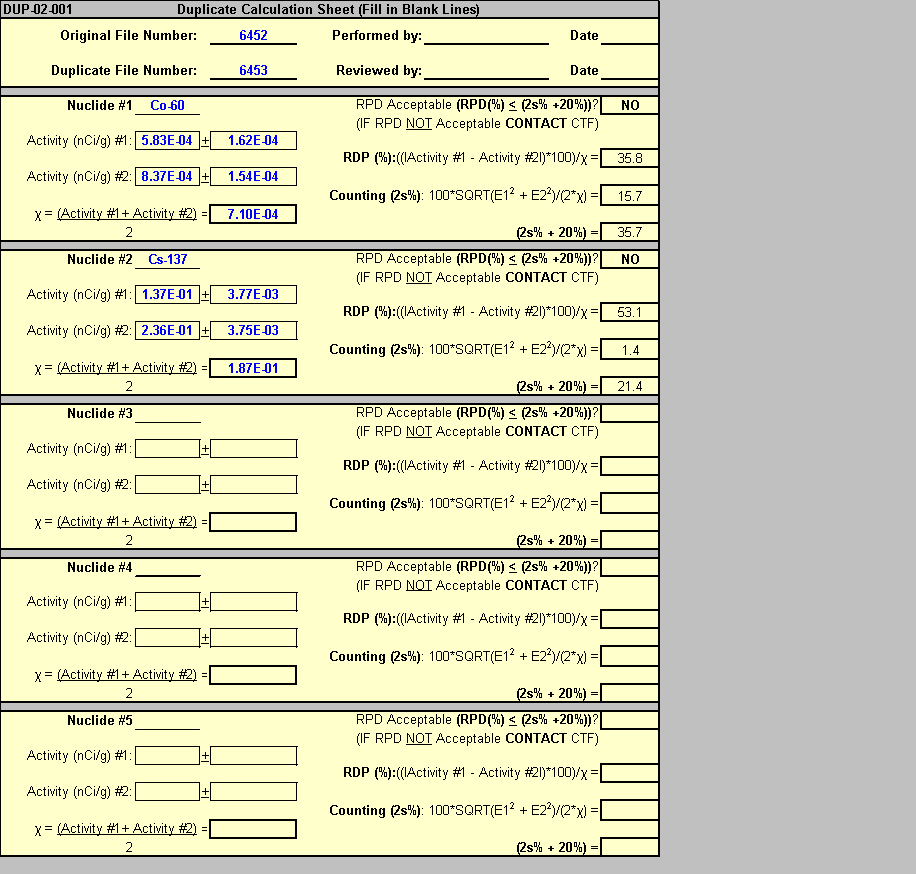
Task: Select Nuclide #1 Activity #2 value 8.37E-04
Action: pos(168,176)
